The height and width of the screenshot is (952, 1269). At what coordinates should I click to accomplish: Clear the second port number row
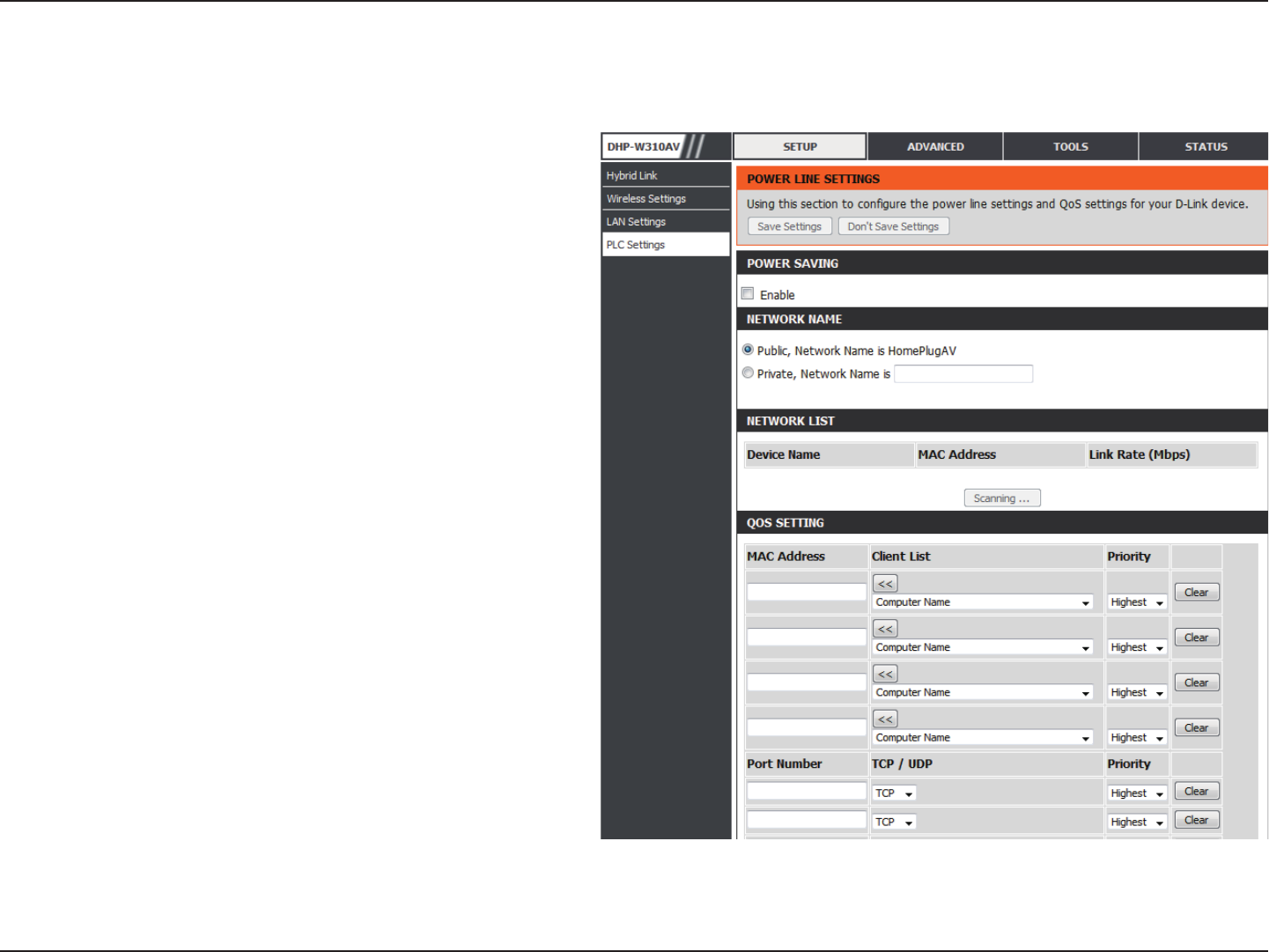pos(1196,820)
